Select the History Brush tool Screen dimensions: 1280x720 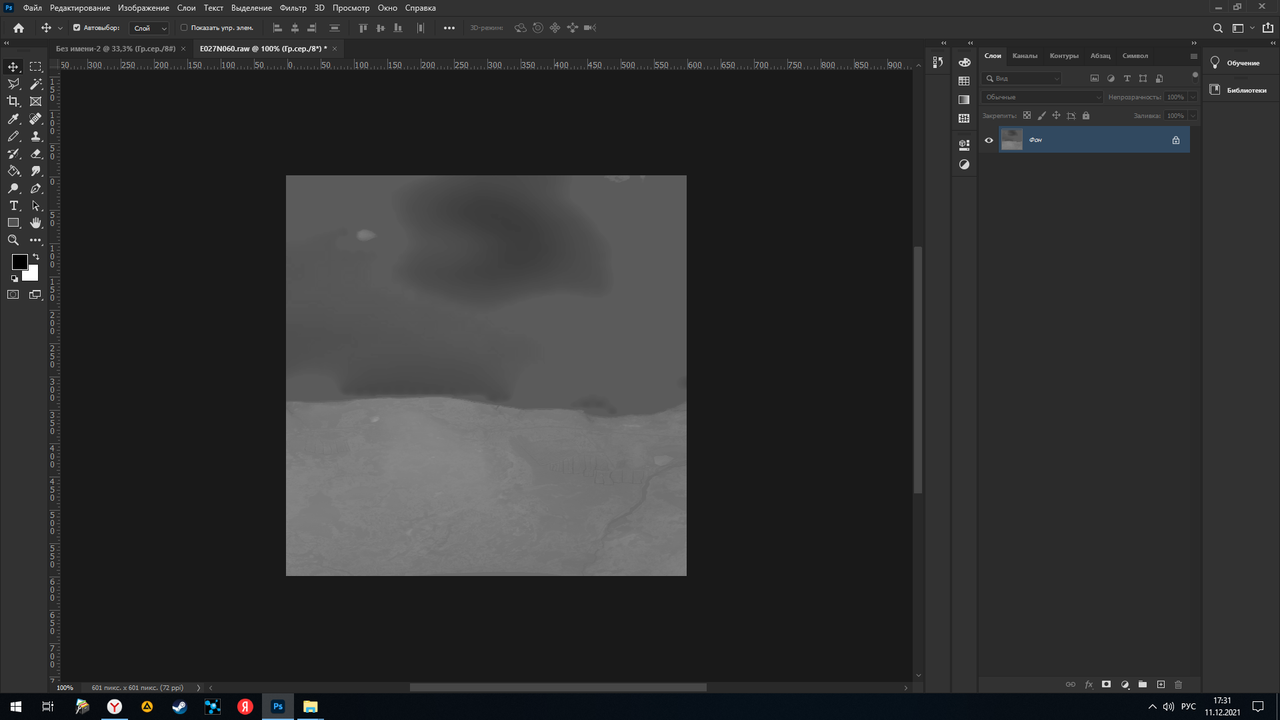pos(14,154)
